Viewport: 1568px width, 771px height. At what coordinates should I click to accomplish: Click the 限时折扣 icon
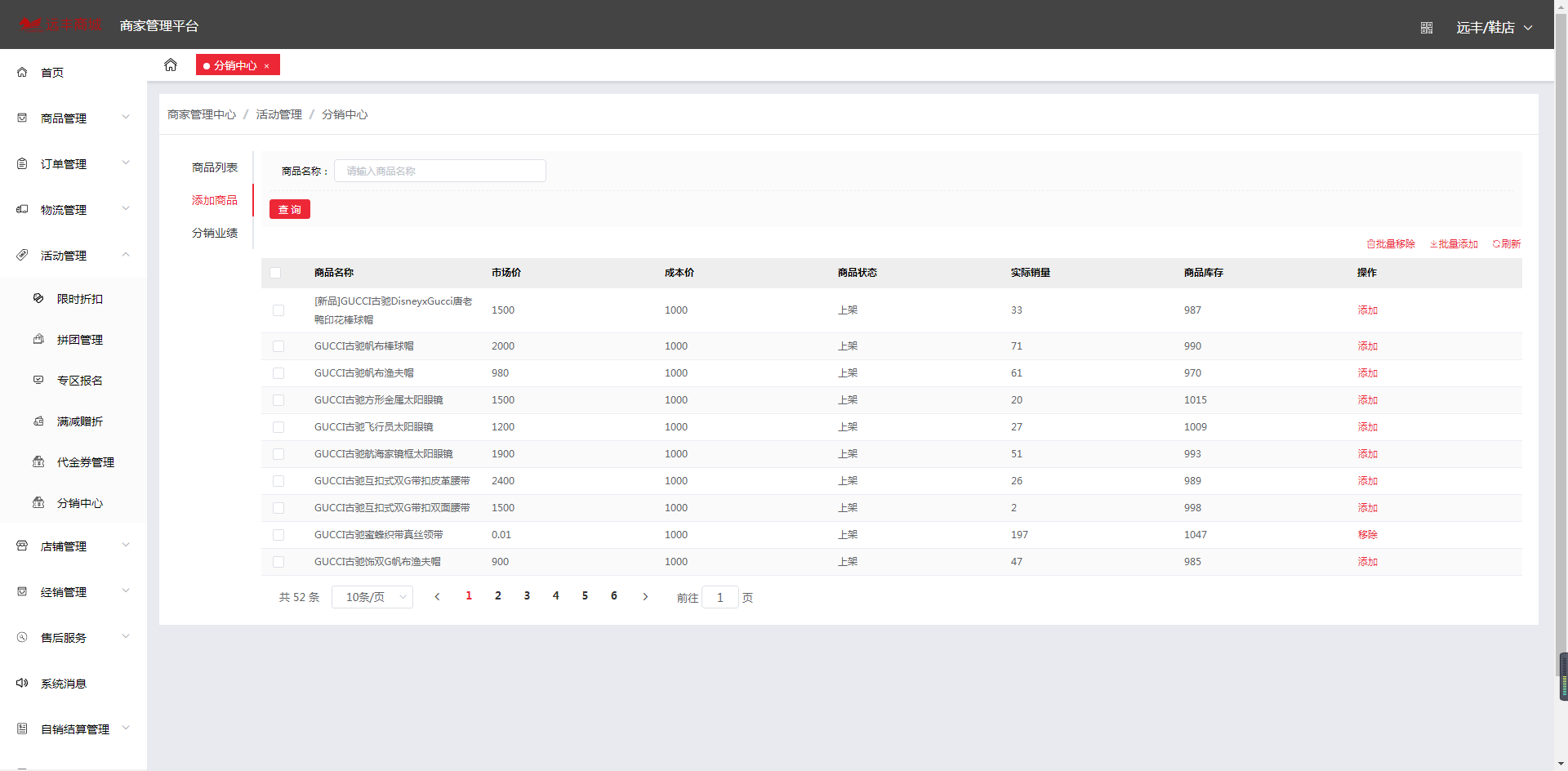click(38, 298)
